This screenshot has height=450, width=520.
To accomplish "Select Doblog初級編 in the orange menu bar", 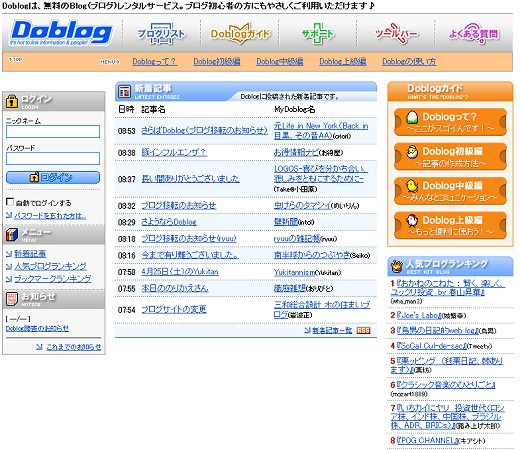I will (x=217, y=61).
